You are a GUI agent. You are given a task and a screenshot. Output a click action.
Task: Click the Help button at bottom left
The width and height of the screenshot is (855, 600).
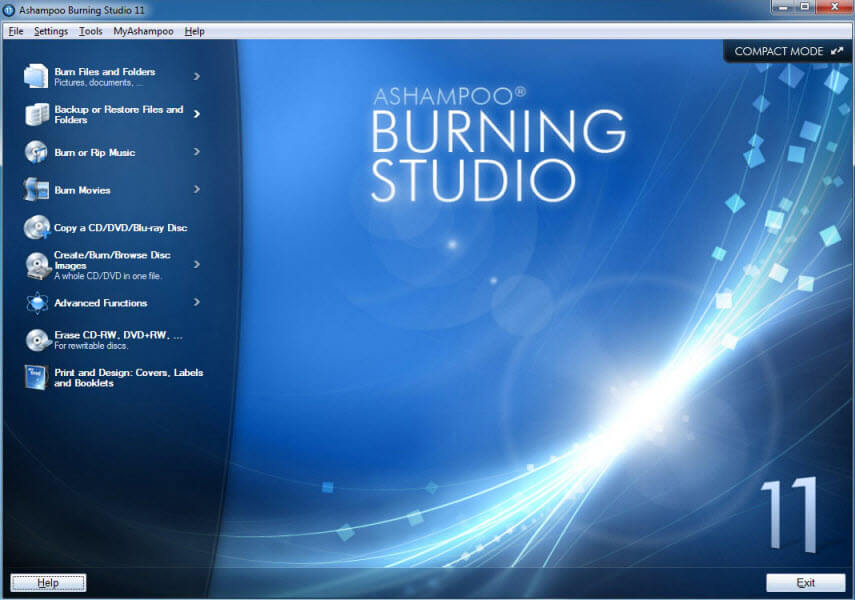(48, 583)
